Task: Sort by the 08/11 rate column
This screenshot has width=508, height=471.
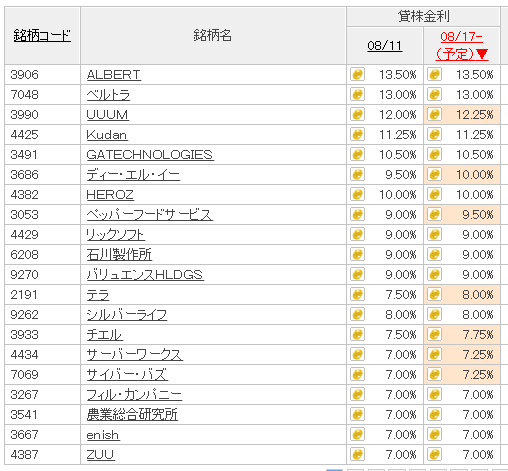Action: coord(385,46)
